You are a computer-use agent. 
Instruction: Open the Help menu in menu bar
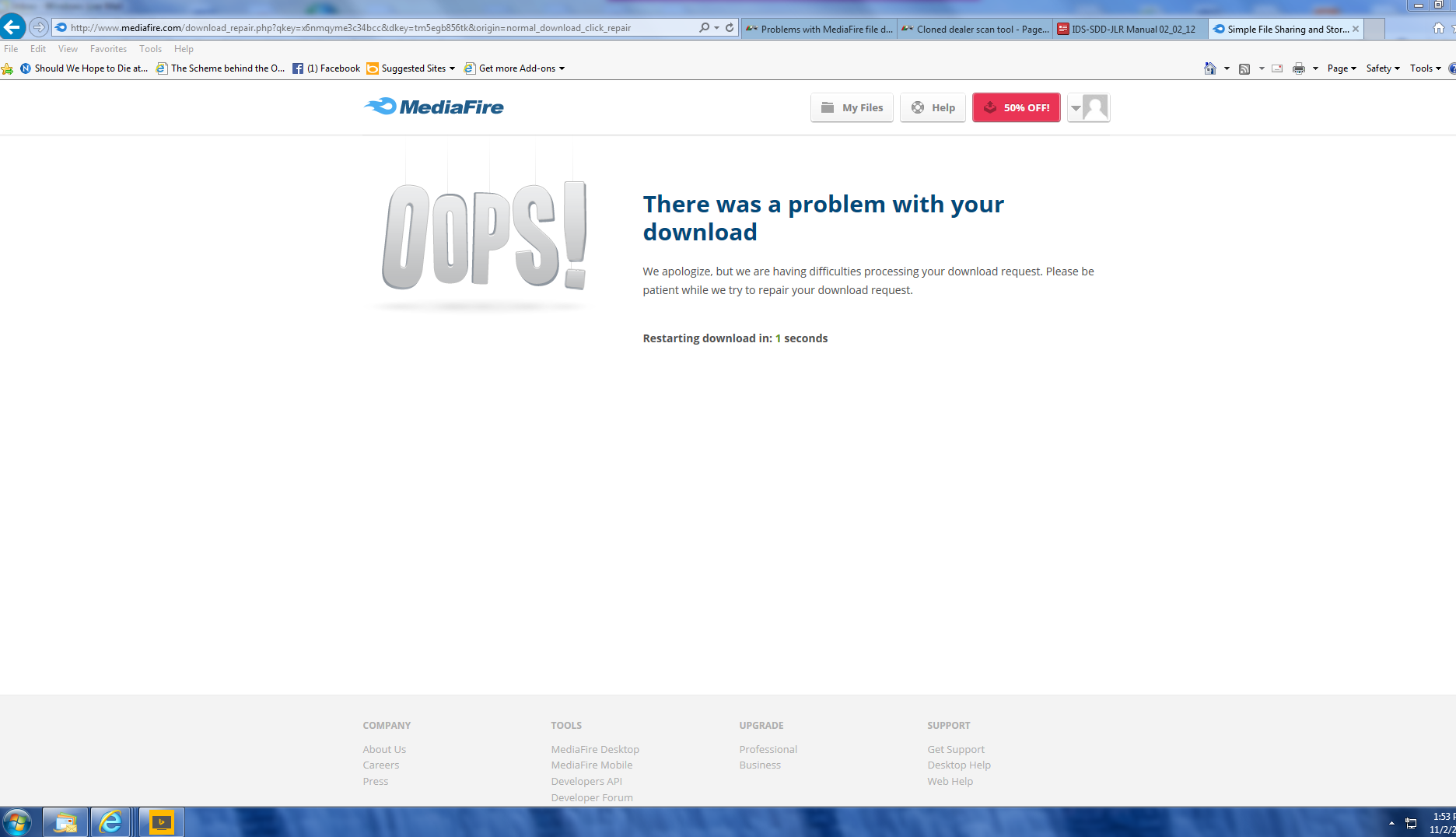184,49
